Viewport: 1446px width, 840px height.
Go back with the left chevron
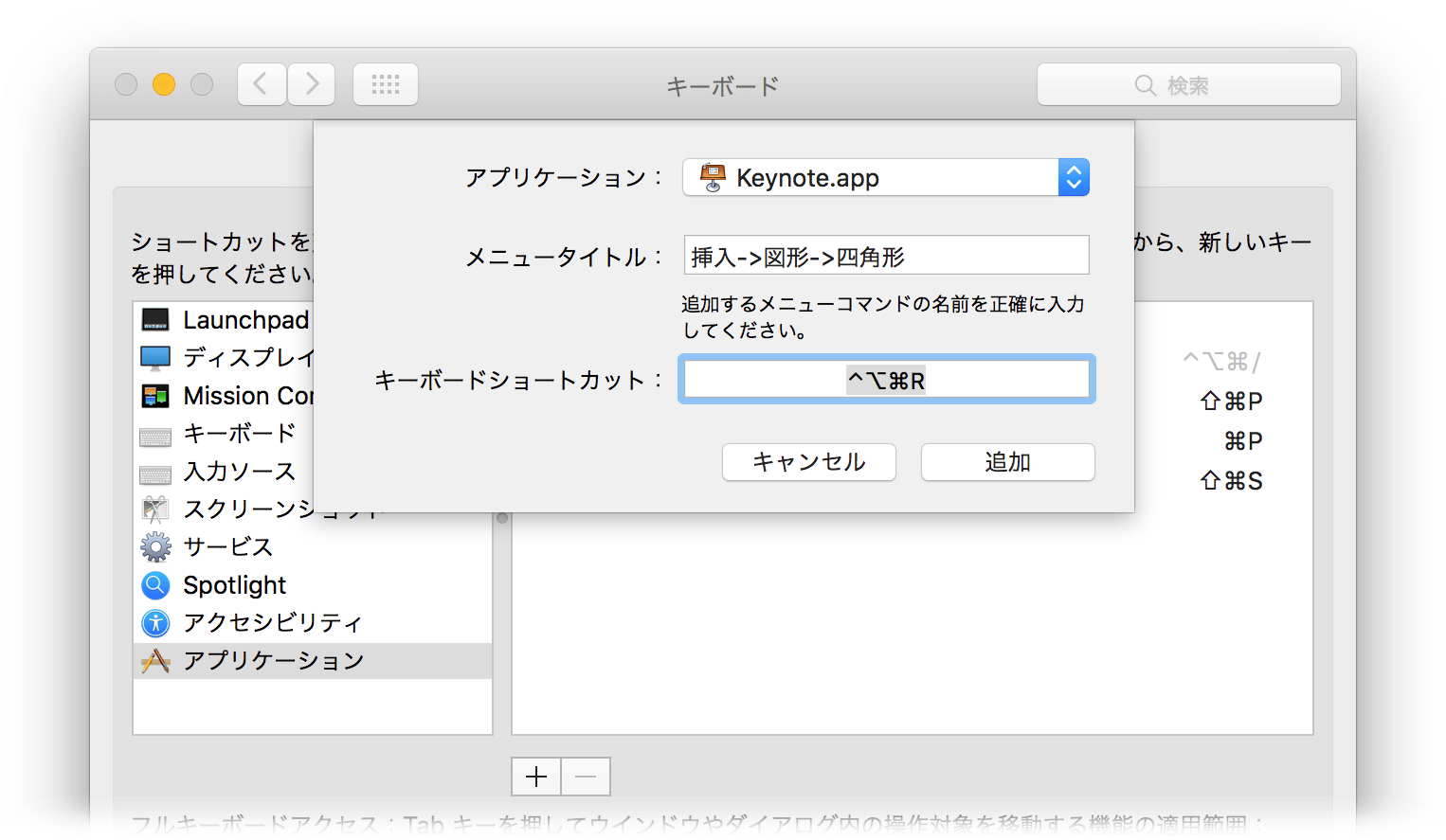[x=262, y=84]
